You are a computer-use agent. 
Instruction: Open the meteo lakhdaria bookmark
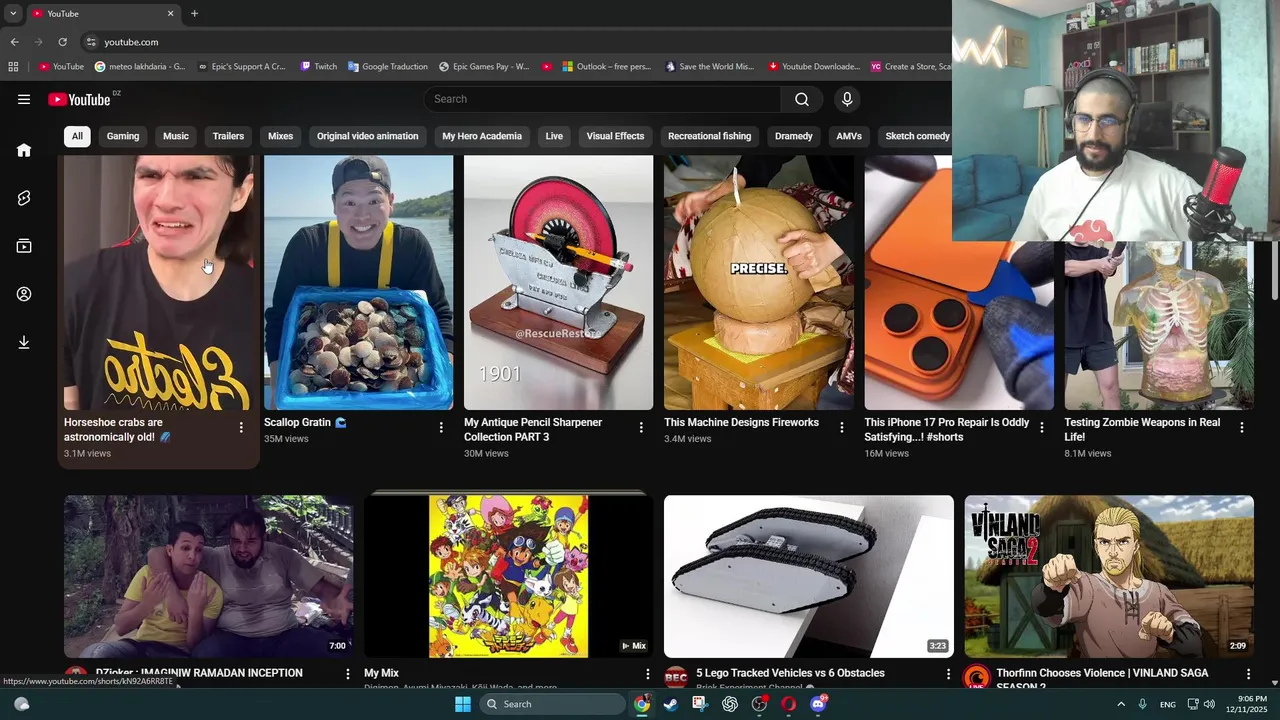tap(140, 67)
